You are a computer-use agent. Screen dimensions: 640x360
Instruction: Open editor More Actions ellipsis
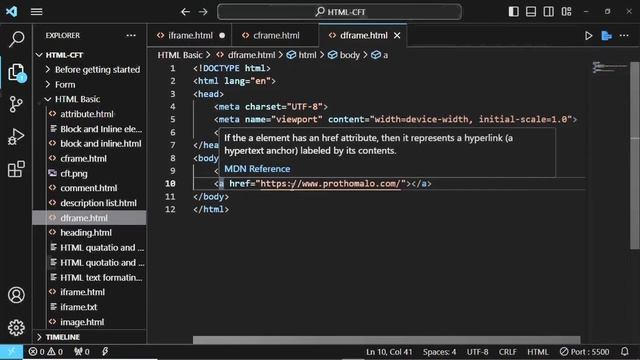[x=624, y=36]
